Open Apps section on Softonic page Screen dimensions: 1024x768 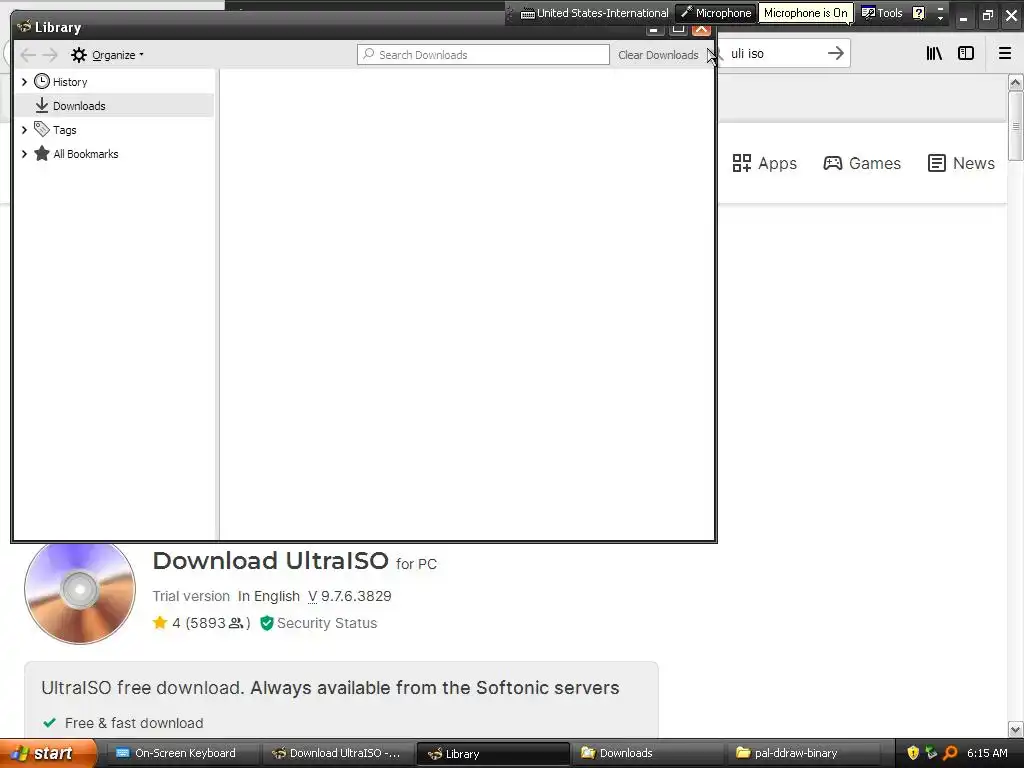coord(764,163)
